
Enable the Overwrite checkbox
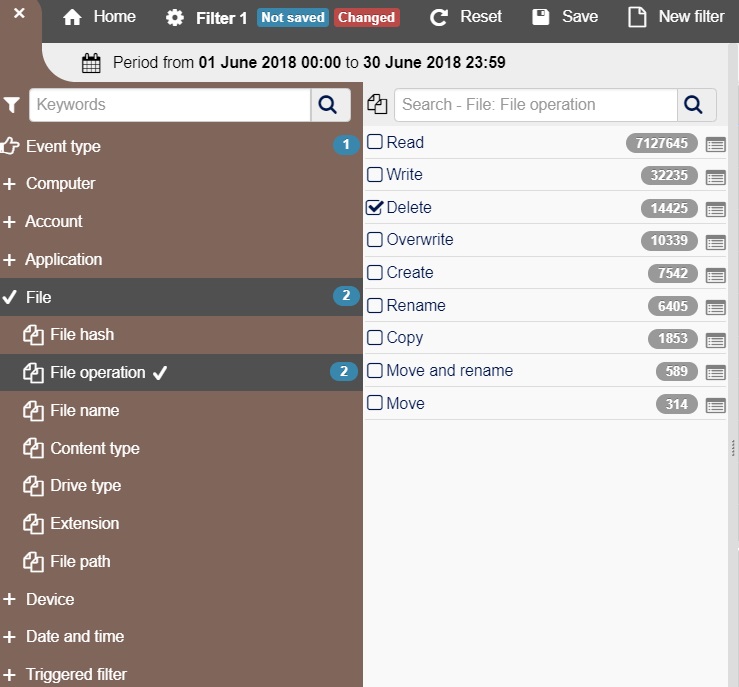[x=375, y=240]
